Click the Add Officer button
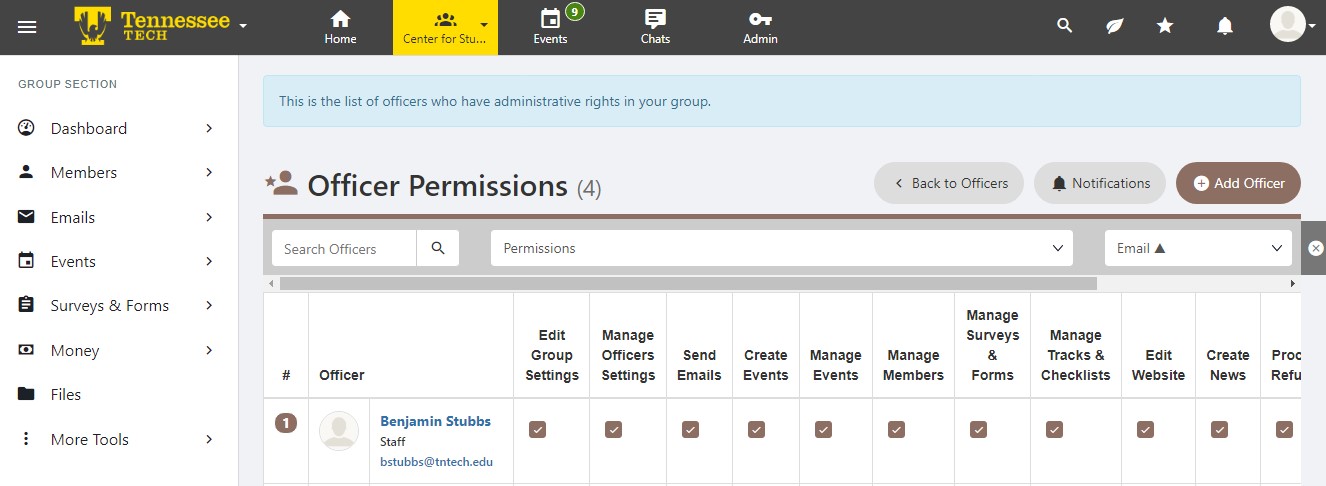 pyautogui.click(x=1238, y=183)
